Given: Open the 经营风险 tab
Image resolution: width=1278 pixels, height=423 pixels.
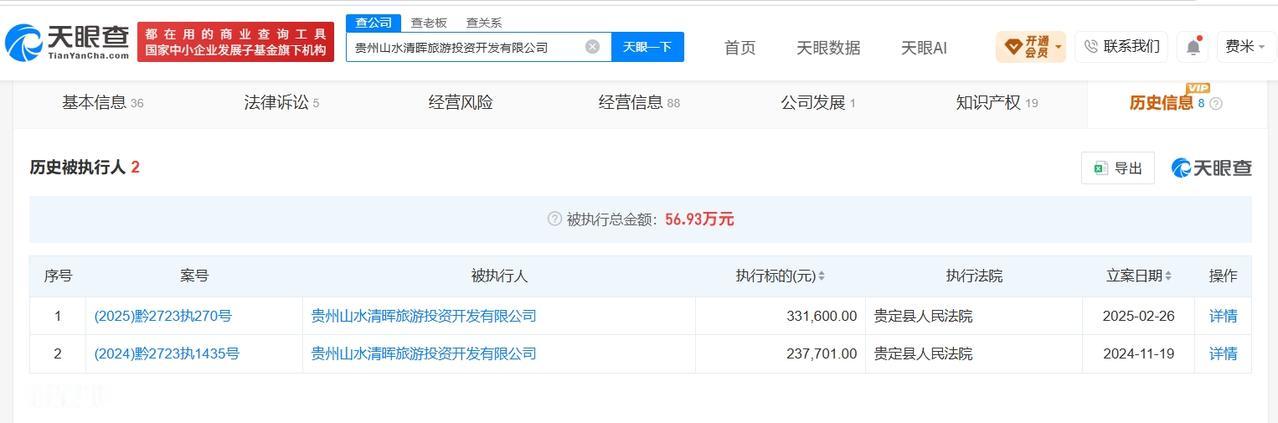Looking at the screenshot, I should point(460,102).
